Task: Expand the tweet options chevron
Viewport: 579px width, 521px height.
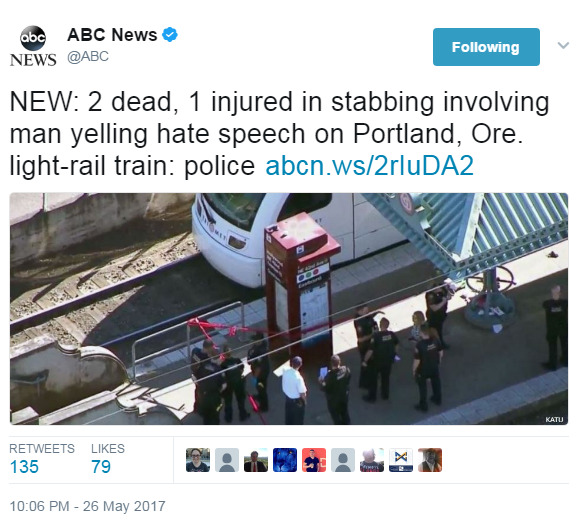Action: tap(563, 45)
